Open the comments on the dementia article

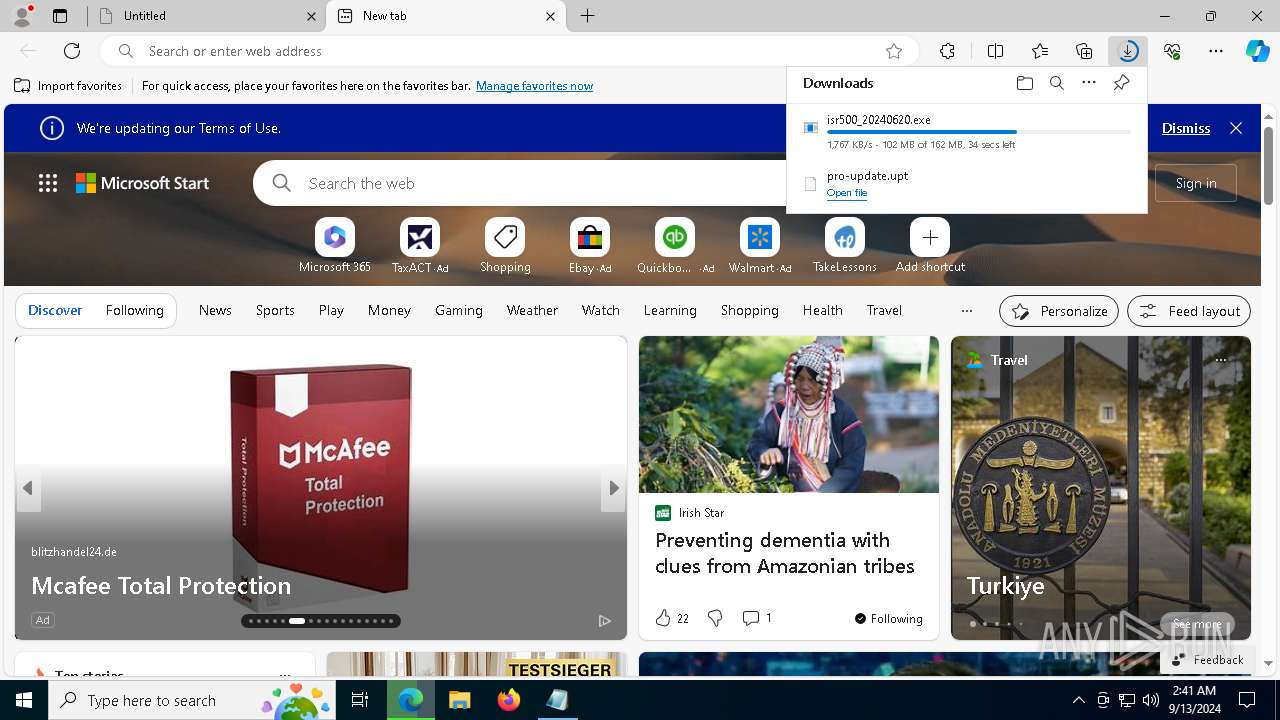coord(757,619)
